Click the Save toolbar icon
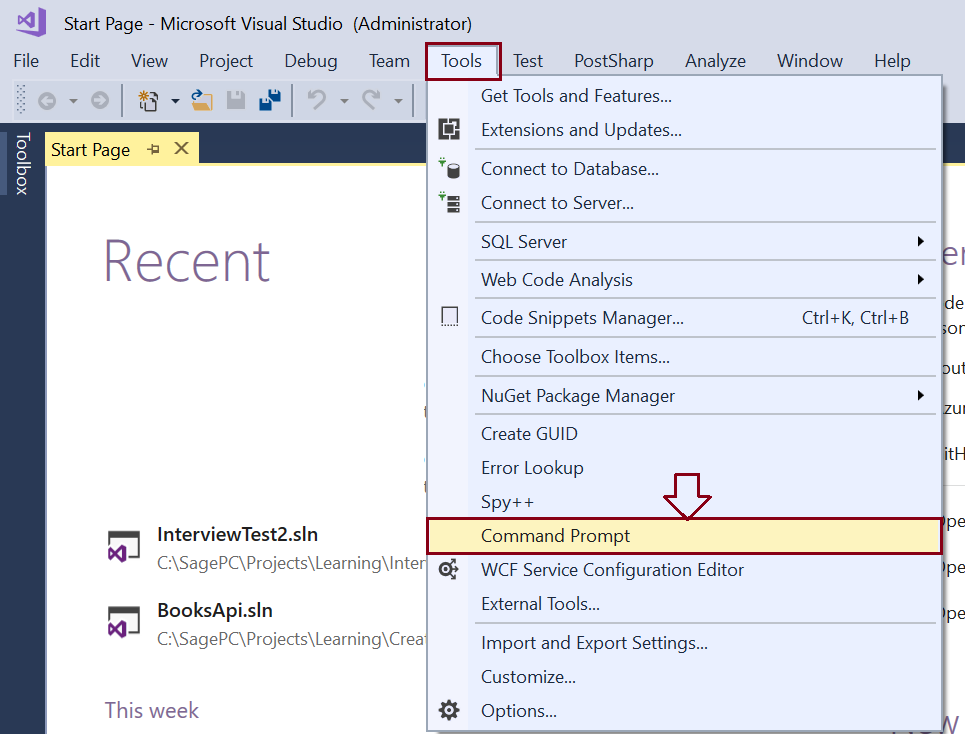 click(236, 100)
